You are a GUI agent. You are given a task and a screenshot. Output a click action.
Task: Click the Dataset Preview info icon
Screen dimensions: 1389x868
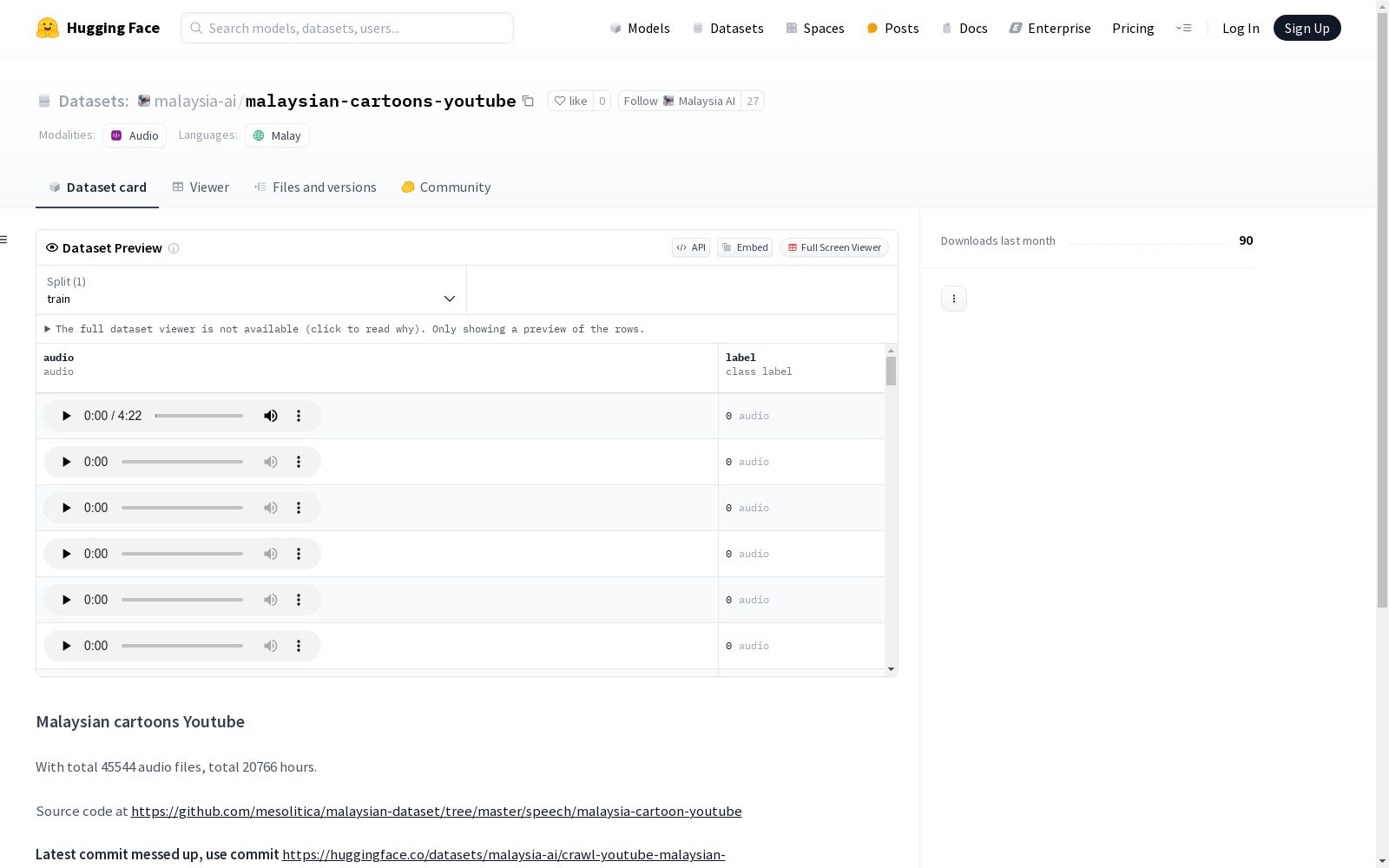click(174, 248)
